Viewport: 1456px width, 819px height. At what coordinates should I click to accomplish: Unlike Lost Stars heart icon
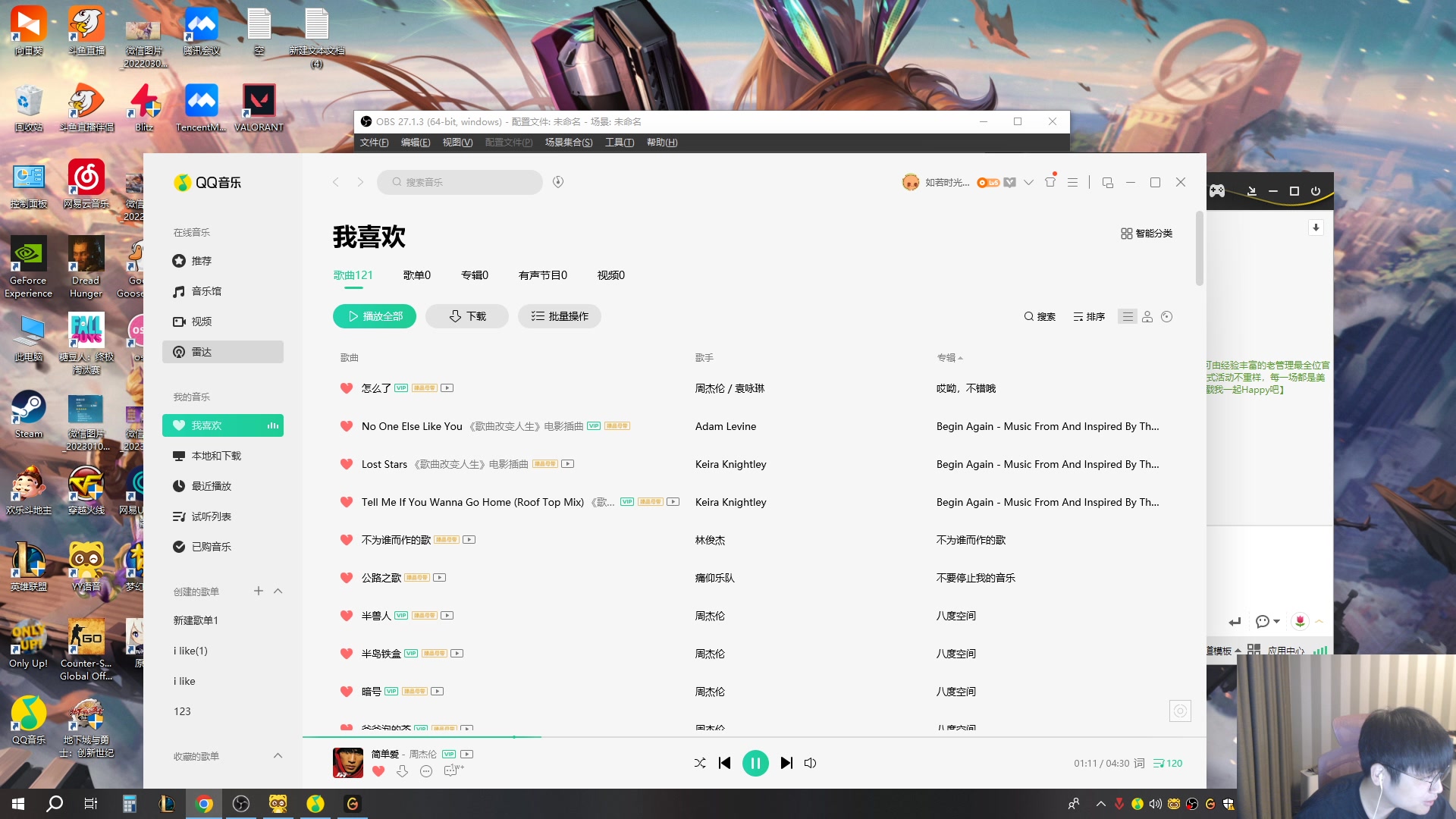347,464
